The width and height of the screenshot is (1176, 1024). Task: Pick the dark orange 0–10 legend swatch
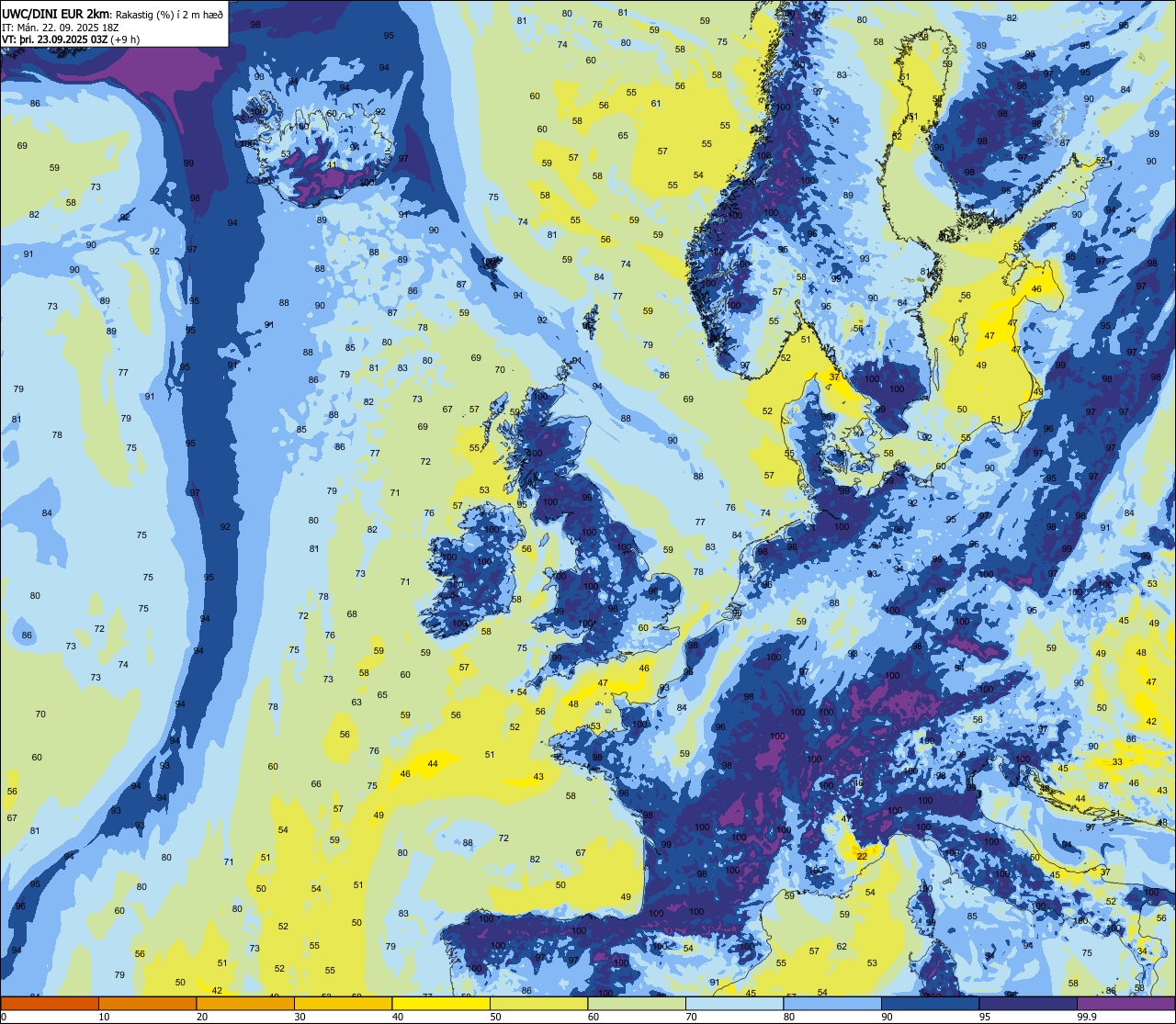pos(50,1003)
